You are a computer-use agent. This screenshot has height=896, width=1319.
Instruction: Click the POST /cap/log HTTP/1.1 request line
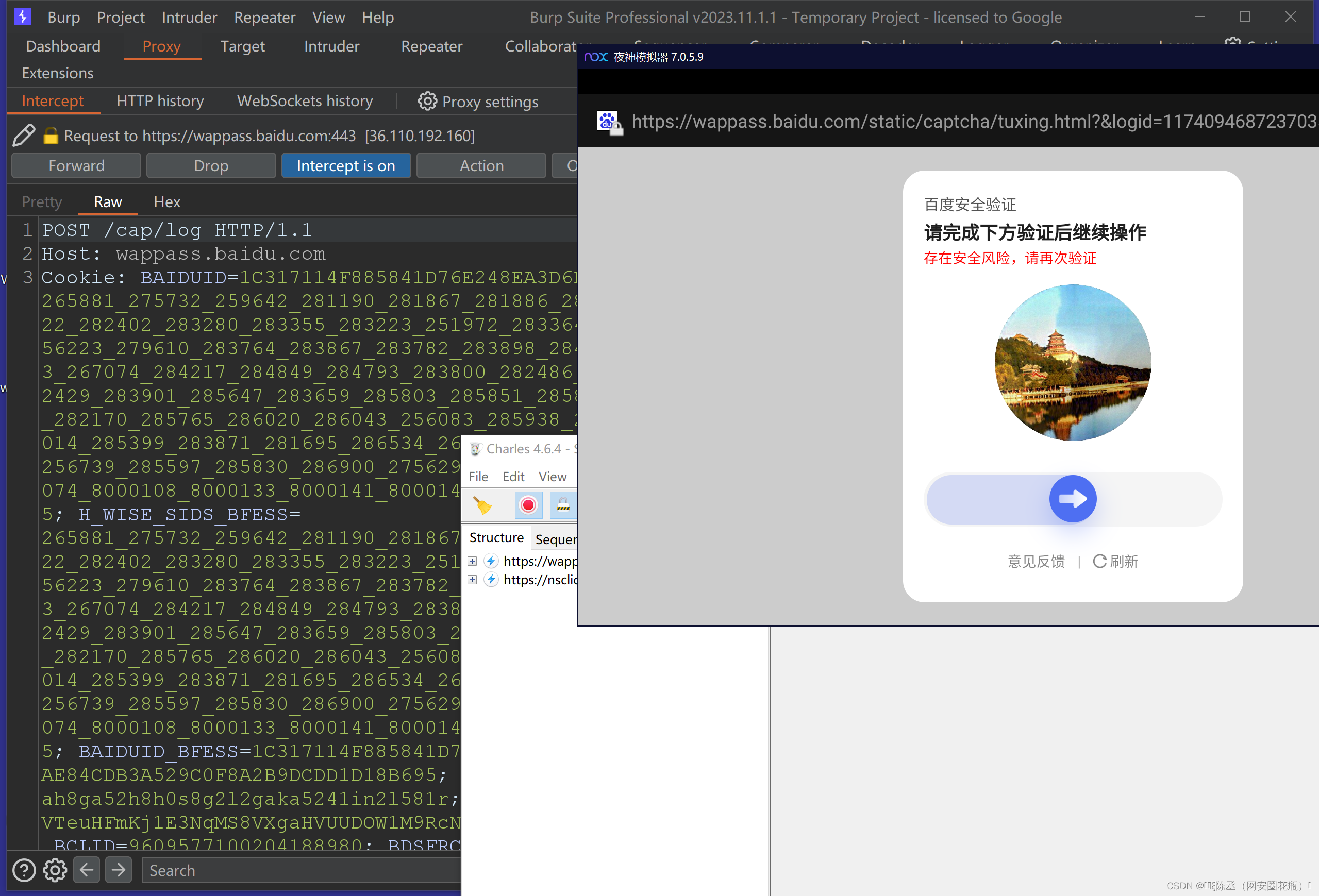(x=176, y=230)
